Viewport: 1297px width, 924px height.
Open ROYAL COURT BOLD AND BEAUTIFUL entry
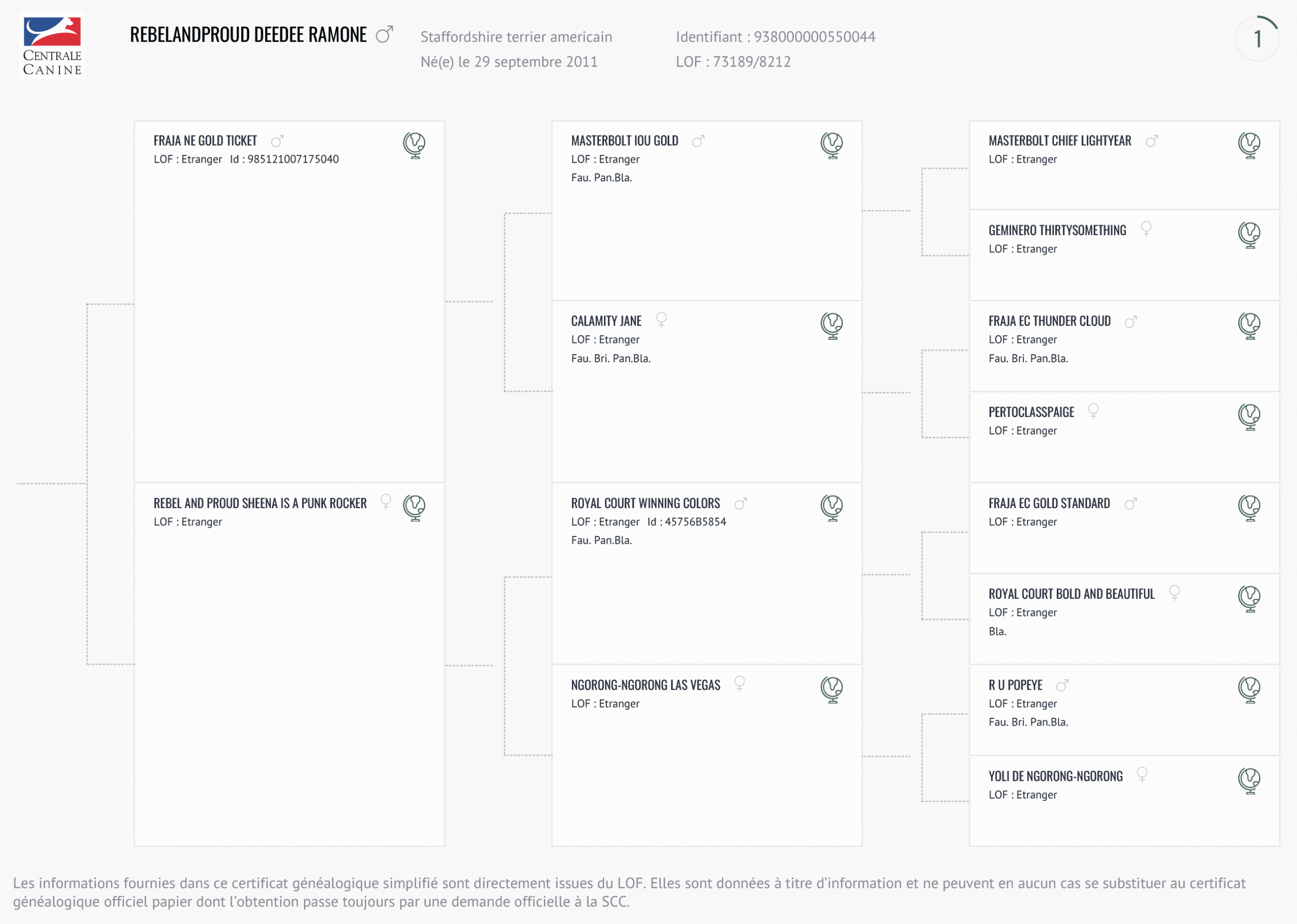pyautogui.click(x=1071, y=594)
